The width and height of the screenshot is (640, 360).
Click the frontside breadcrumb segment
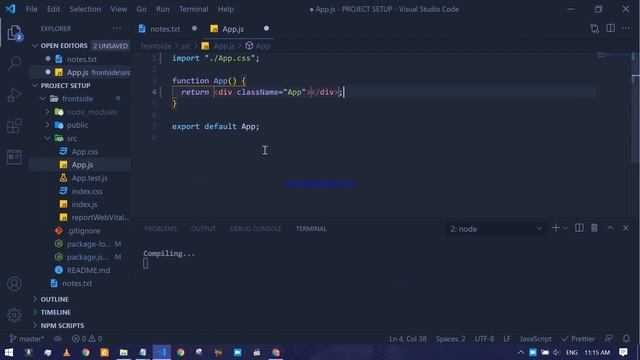point(156,46)
